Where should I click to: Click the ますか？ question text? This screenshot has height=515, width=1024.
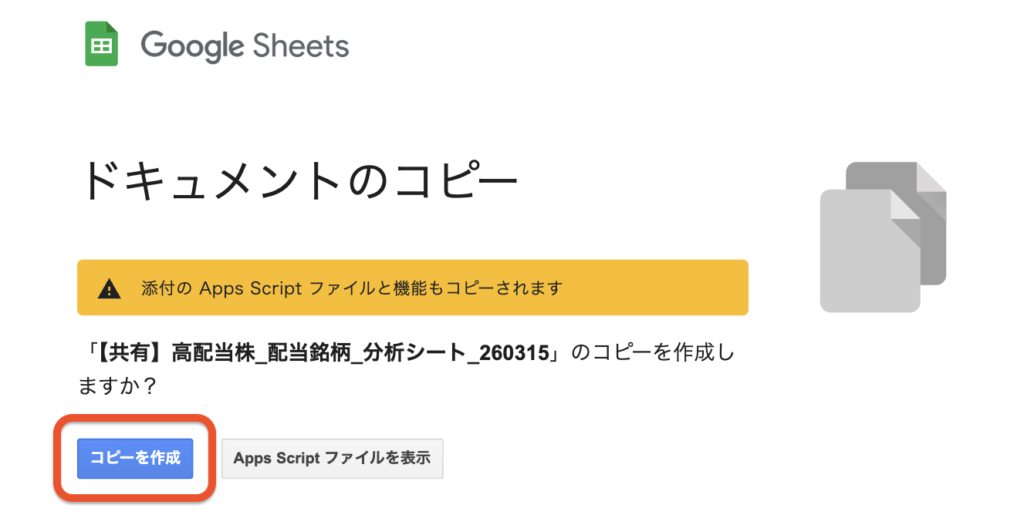(114, 385)
